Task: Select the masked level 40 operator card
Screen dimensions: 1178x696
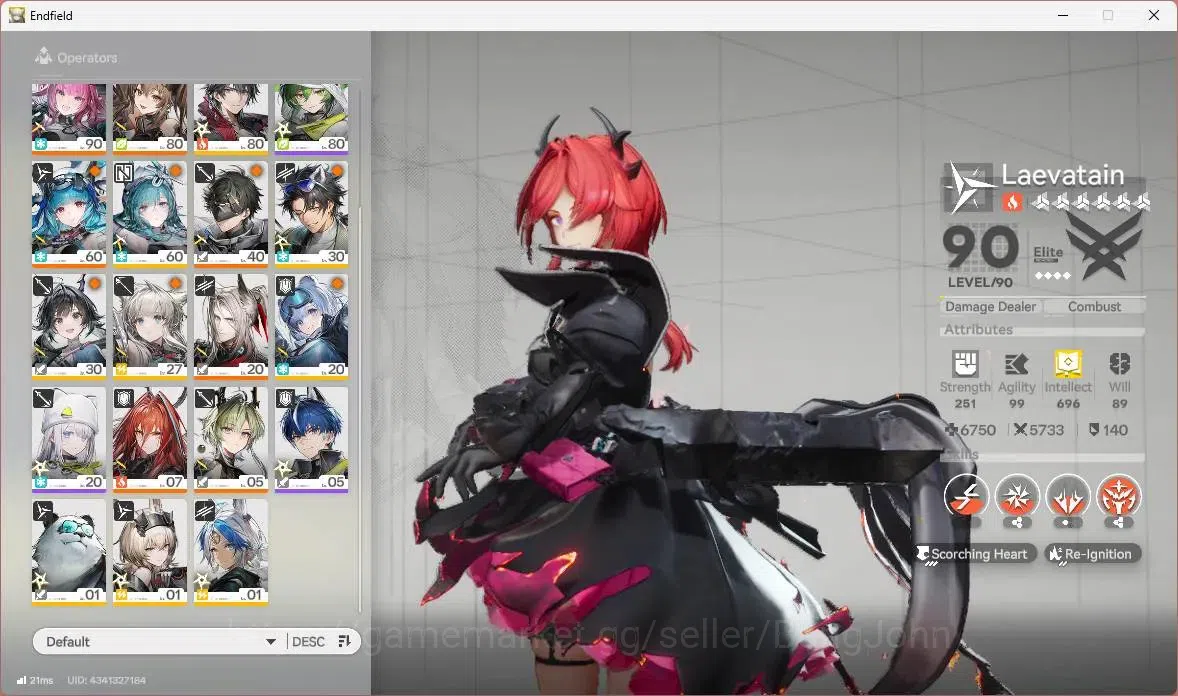Action: point(231,214)
